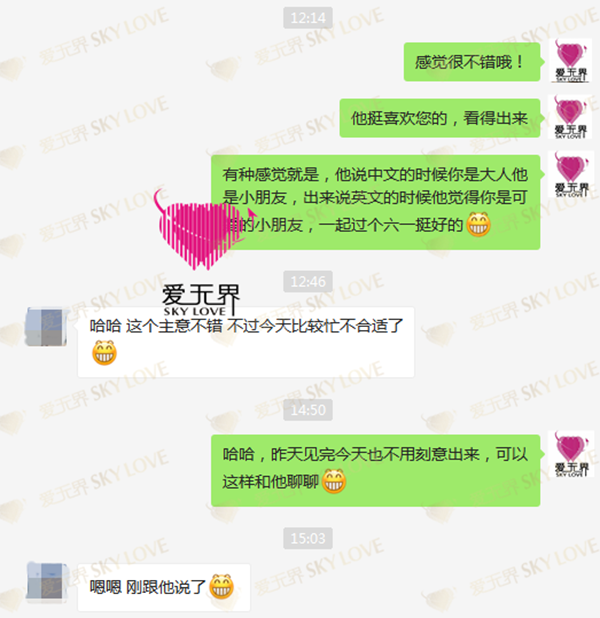The image size is (600, 618).
Task: Click the grinning emoji after 这样和他聊聊
Action: (x=334, y=481)
